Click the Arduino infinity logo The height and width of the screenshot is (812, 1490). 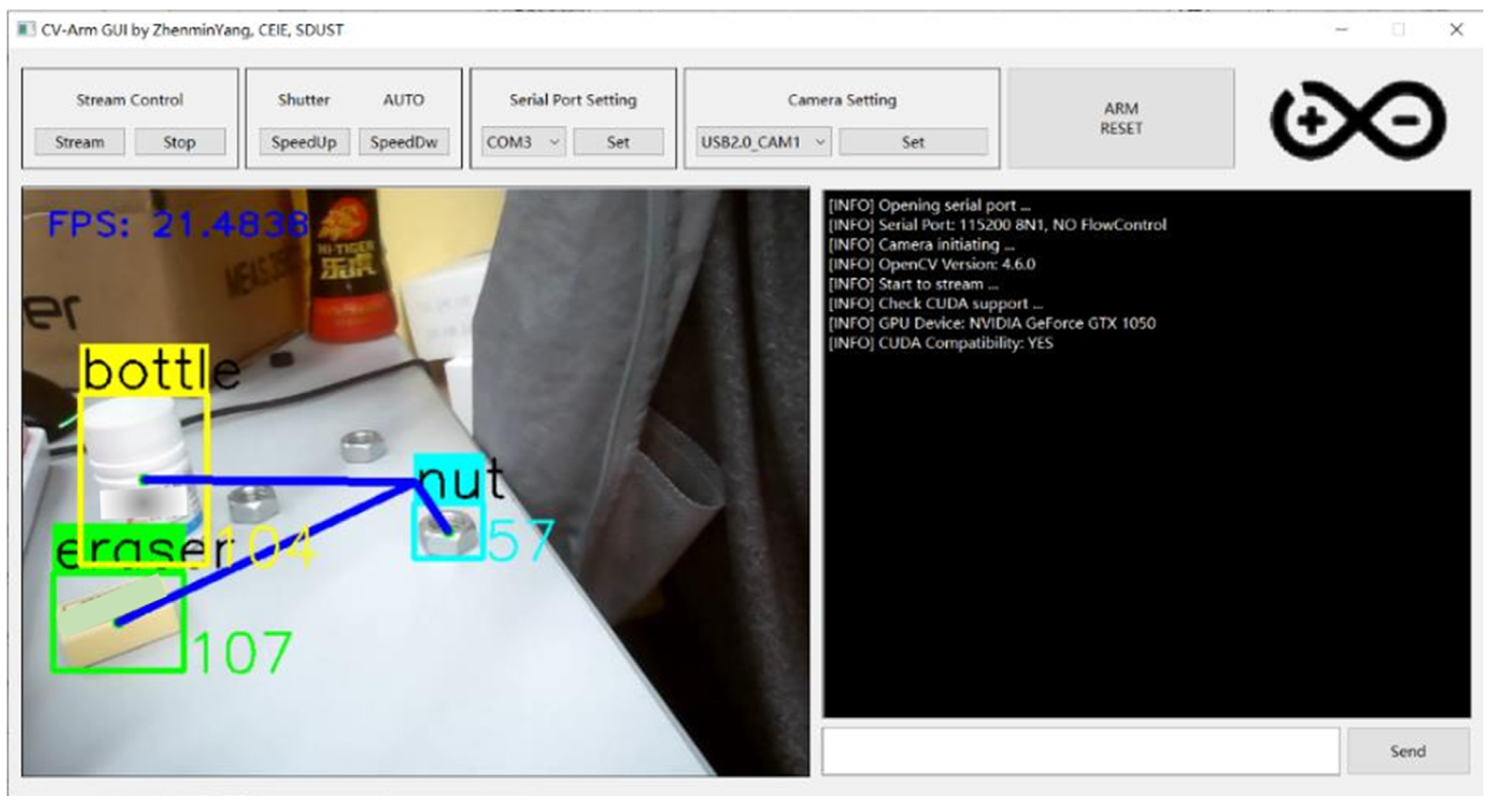click(x=1358, y=120)
